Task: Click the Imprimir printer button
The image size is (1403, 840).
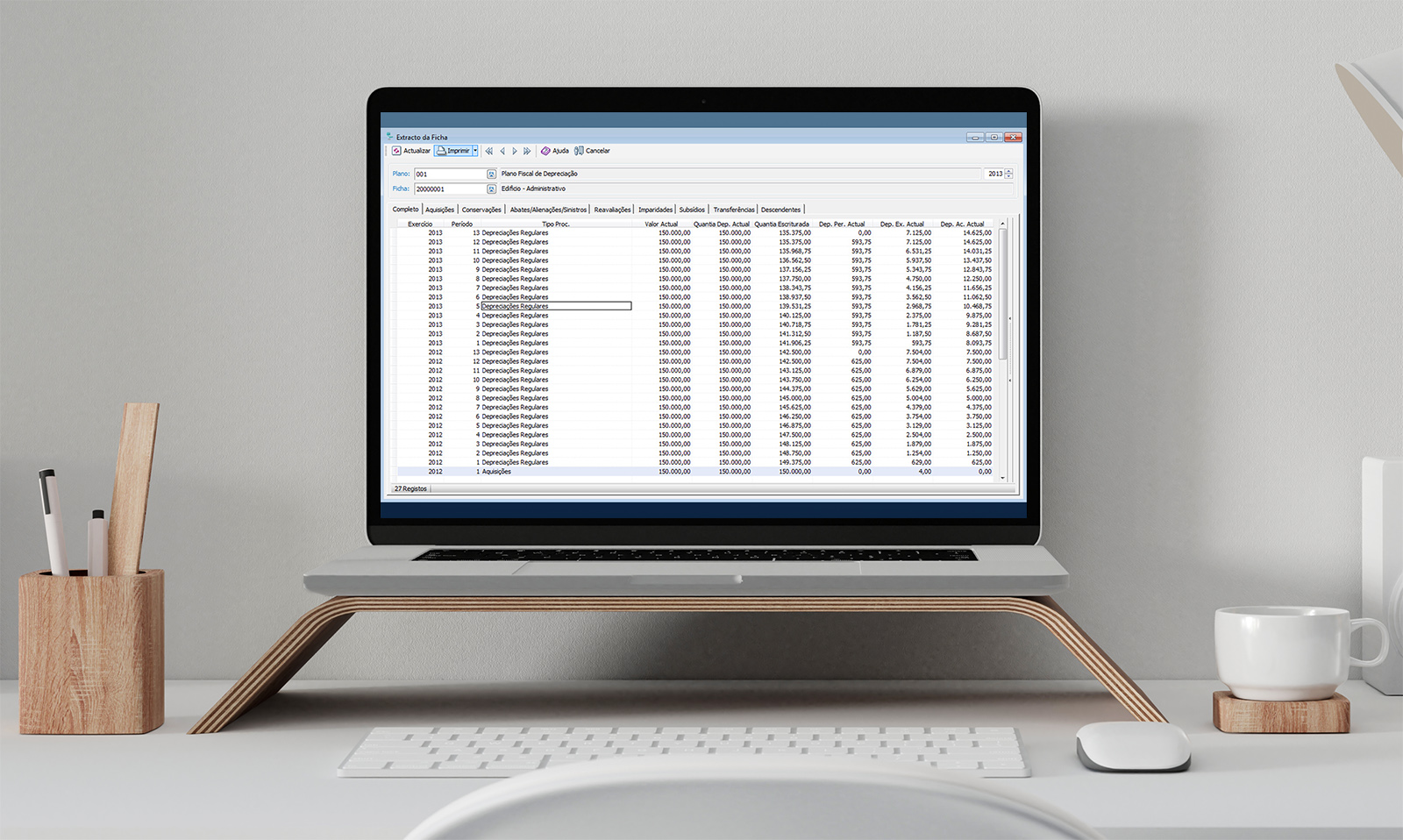Action: click(453, 151)
